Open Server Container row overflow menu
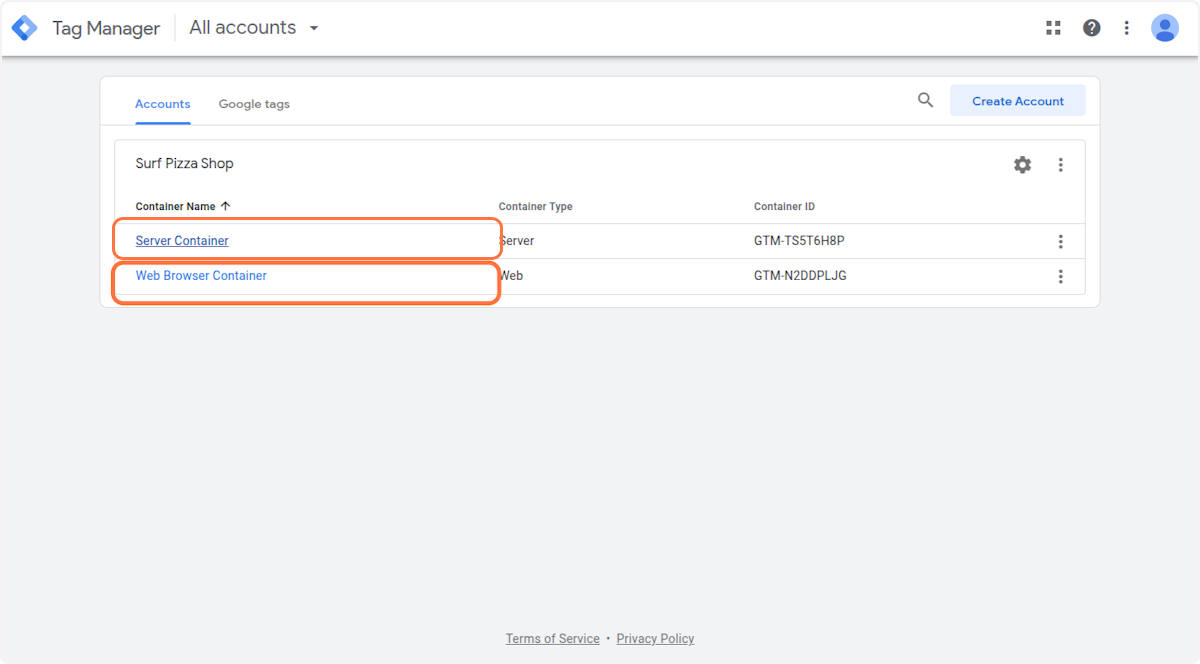This screenshot has height=664, width=1200. pyautogui.click(x=1061, y=241)
